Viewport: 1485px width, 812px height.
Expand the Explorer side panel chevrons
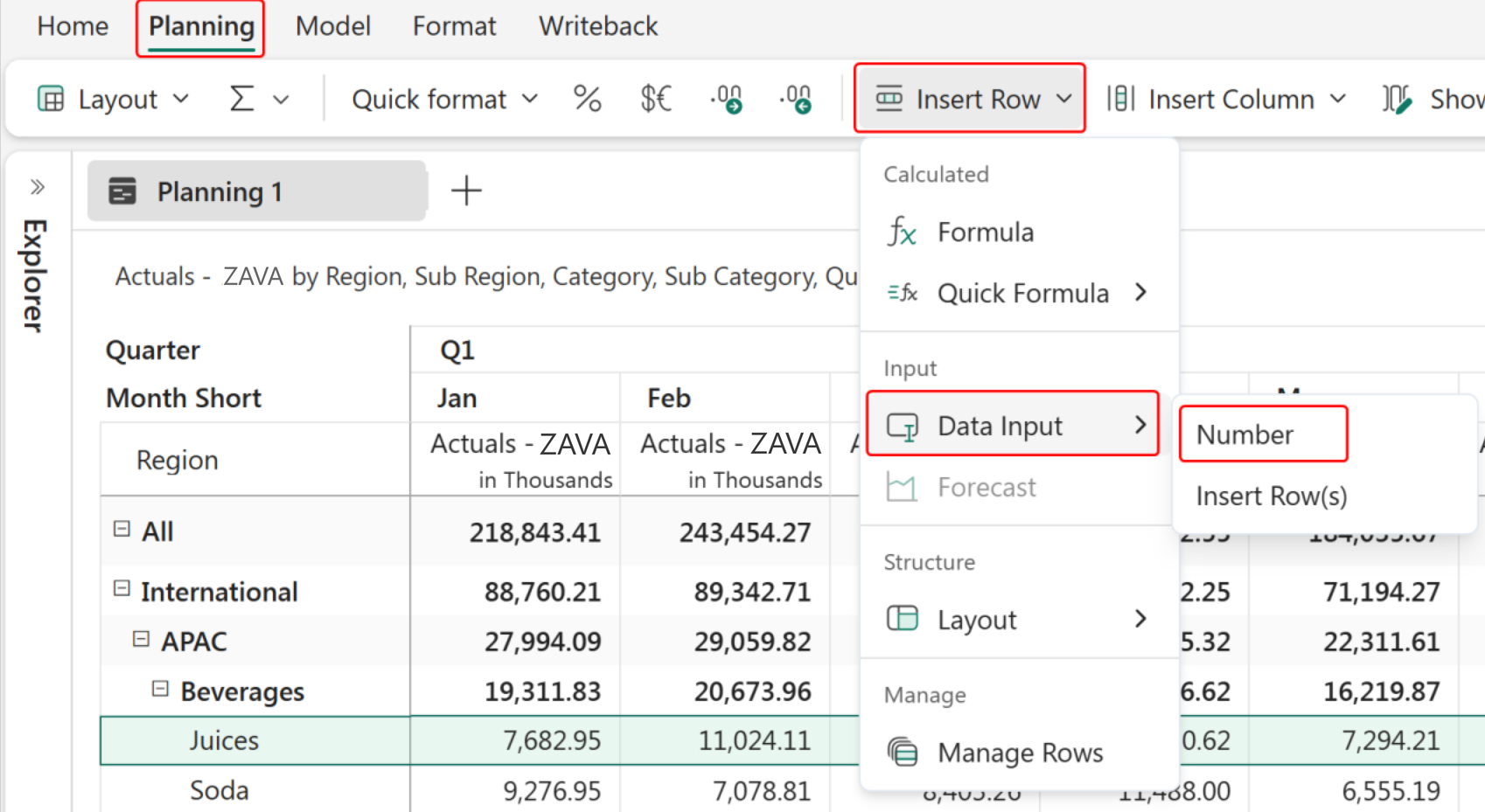coord(38,187)
